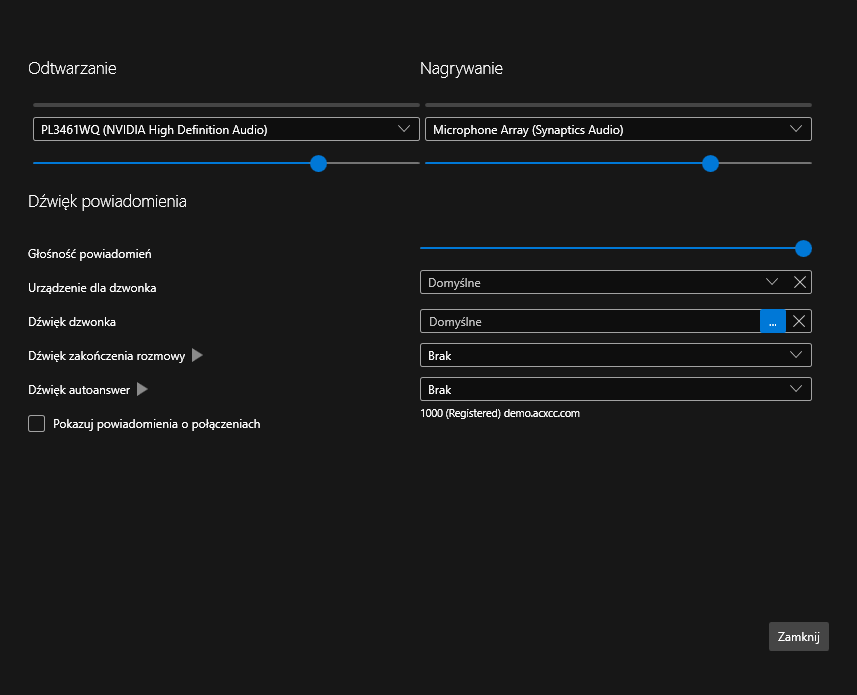Play the call end sound preview
This screenshot has width=857, height=695.
pos(197,355)
